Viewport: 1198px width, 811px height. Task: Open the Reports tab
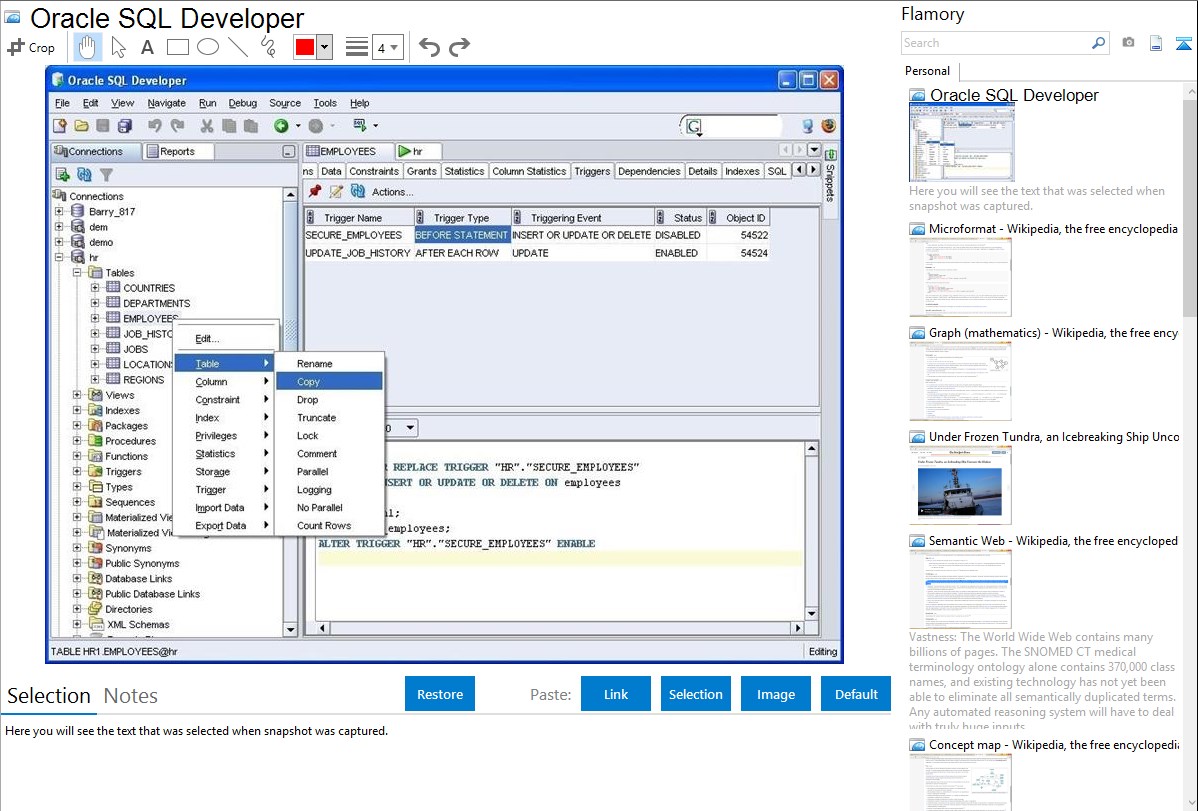[x=177, y=151]
